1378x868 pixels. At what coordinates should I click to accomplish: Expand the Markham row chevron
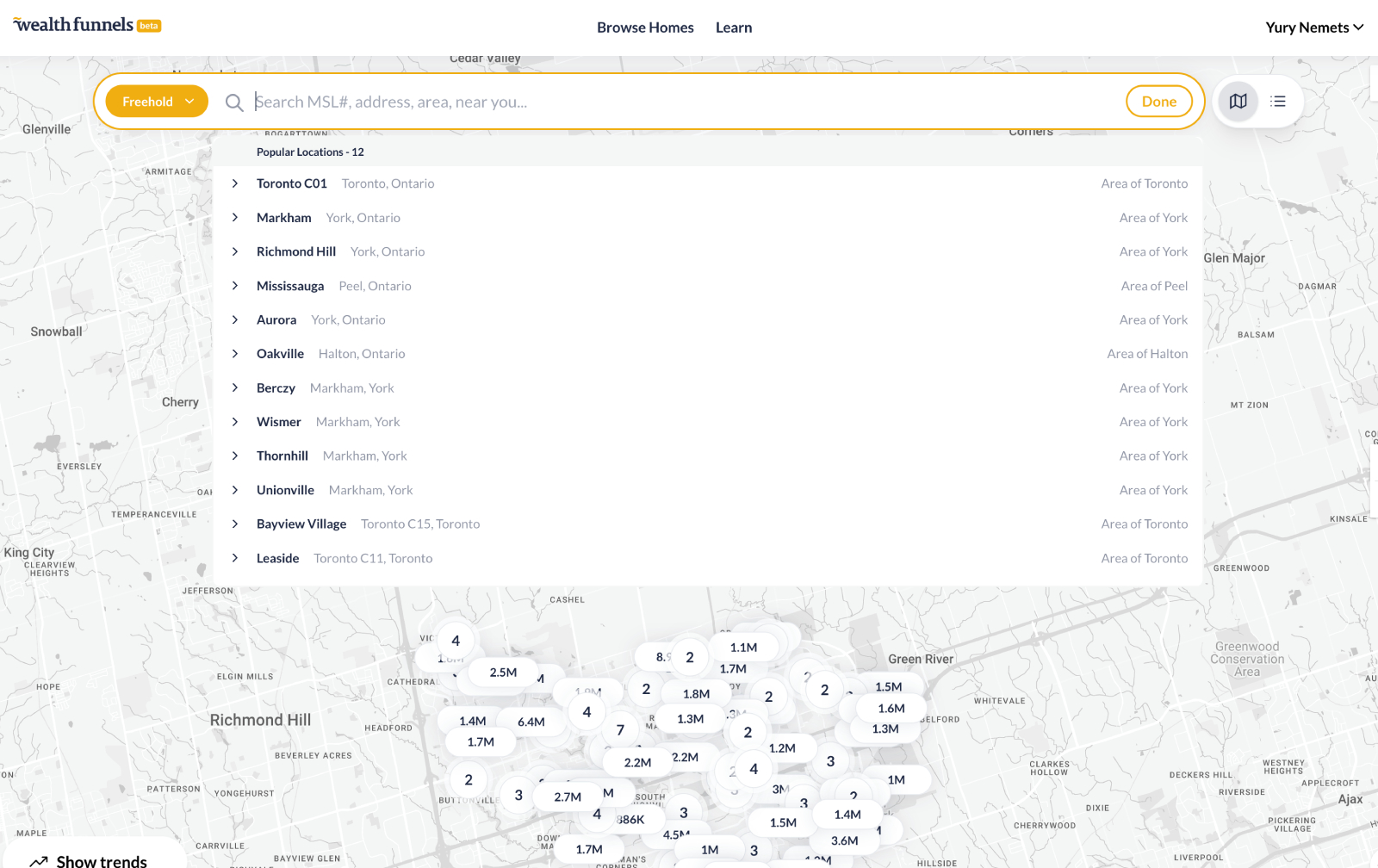[235, 218]
